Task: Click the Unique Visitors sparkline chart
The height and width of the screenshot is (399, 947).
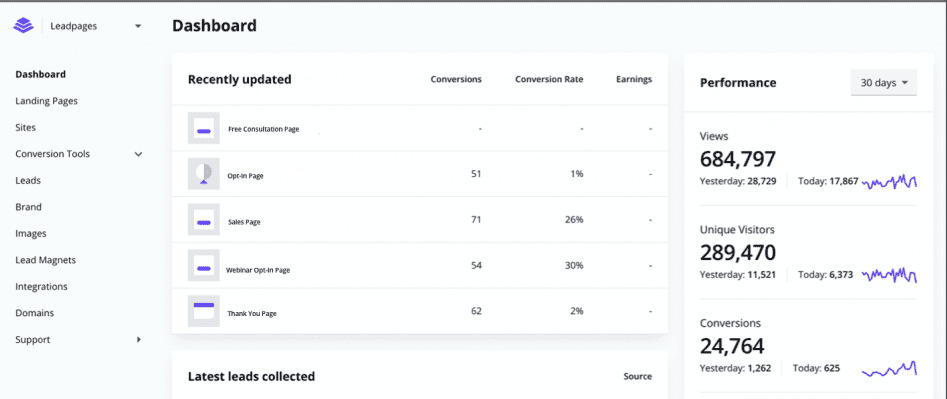Action: [890, 275]
